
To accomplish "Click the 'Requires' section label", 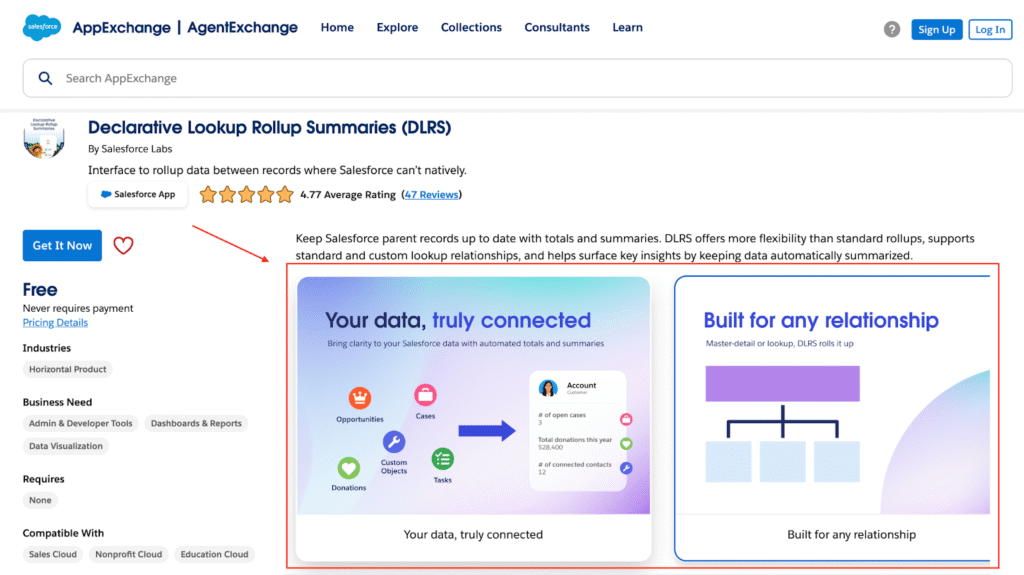I will (44, 479).
